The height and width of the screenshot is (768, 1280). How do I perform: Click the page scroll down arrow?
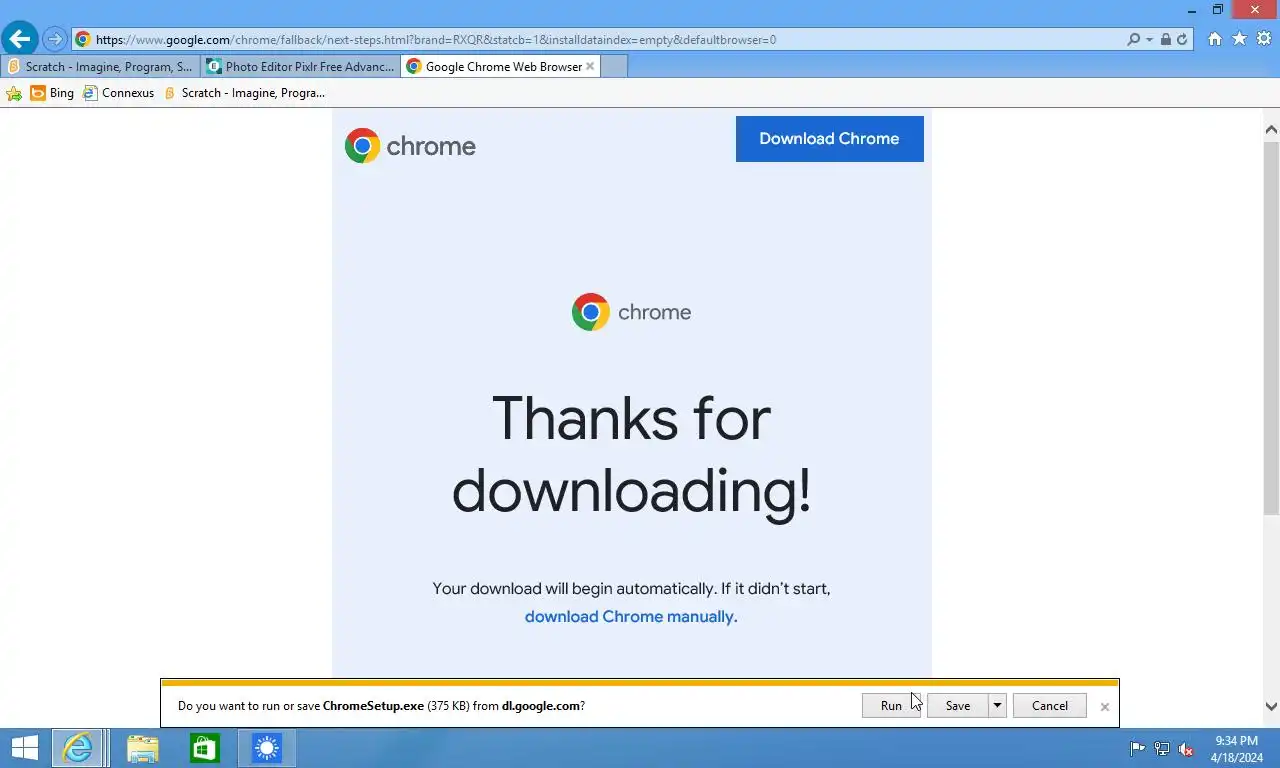(1271, 706)
